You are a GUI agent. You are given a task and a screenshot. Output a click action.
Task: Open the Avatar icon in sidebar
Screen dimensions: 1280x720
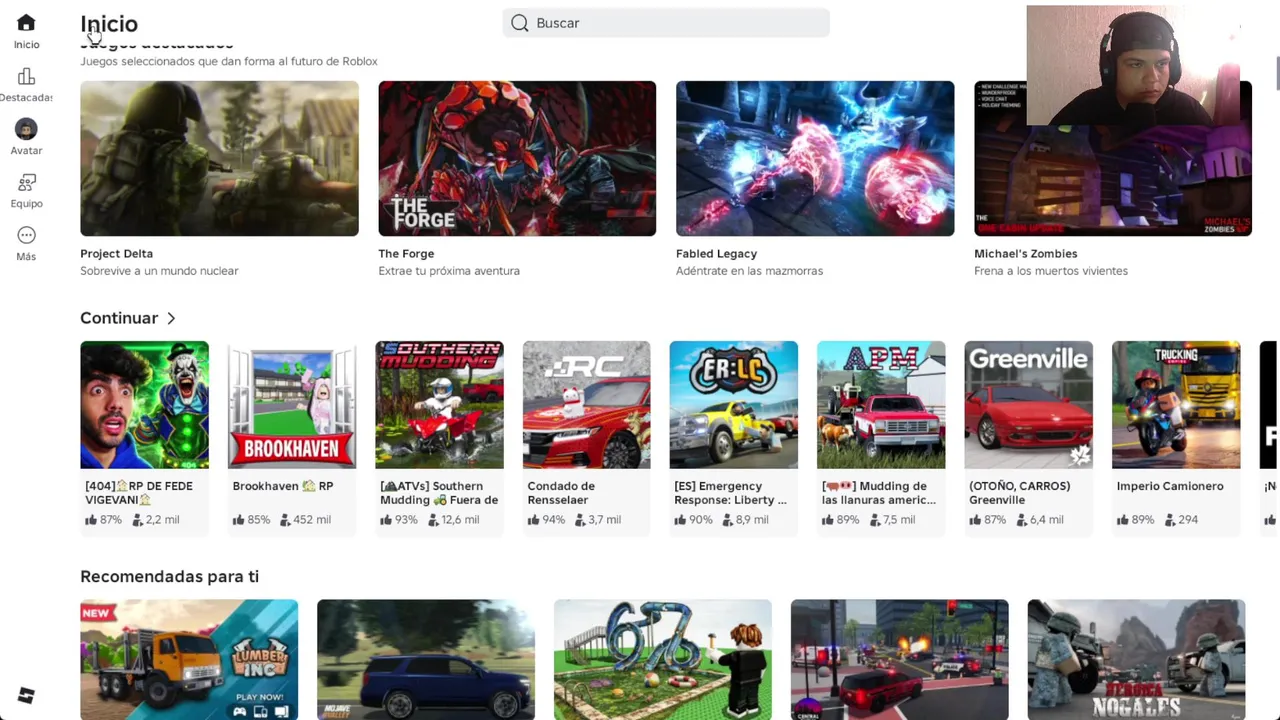(26, 129)
